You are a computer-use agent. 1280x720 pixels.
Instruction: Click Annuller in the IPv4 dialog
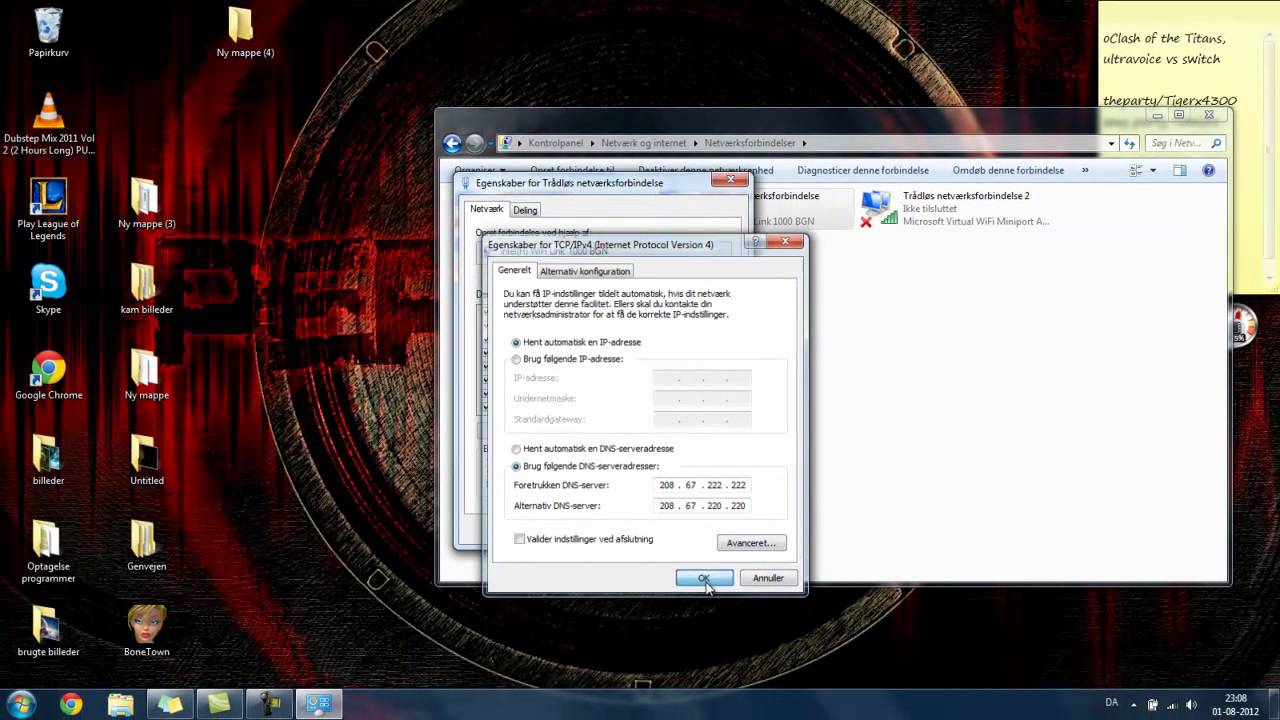click(768, 578)
